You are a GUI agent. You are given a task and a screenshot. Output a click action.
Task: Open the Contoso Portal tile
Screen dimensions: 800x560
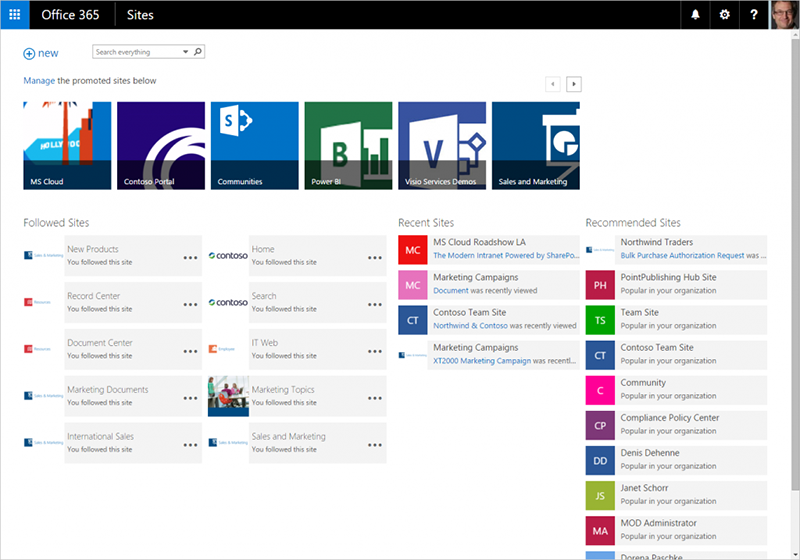coord(161,146)
